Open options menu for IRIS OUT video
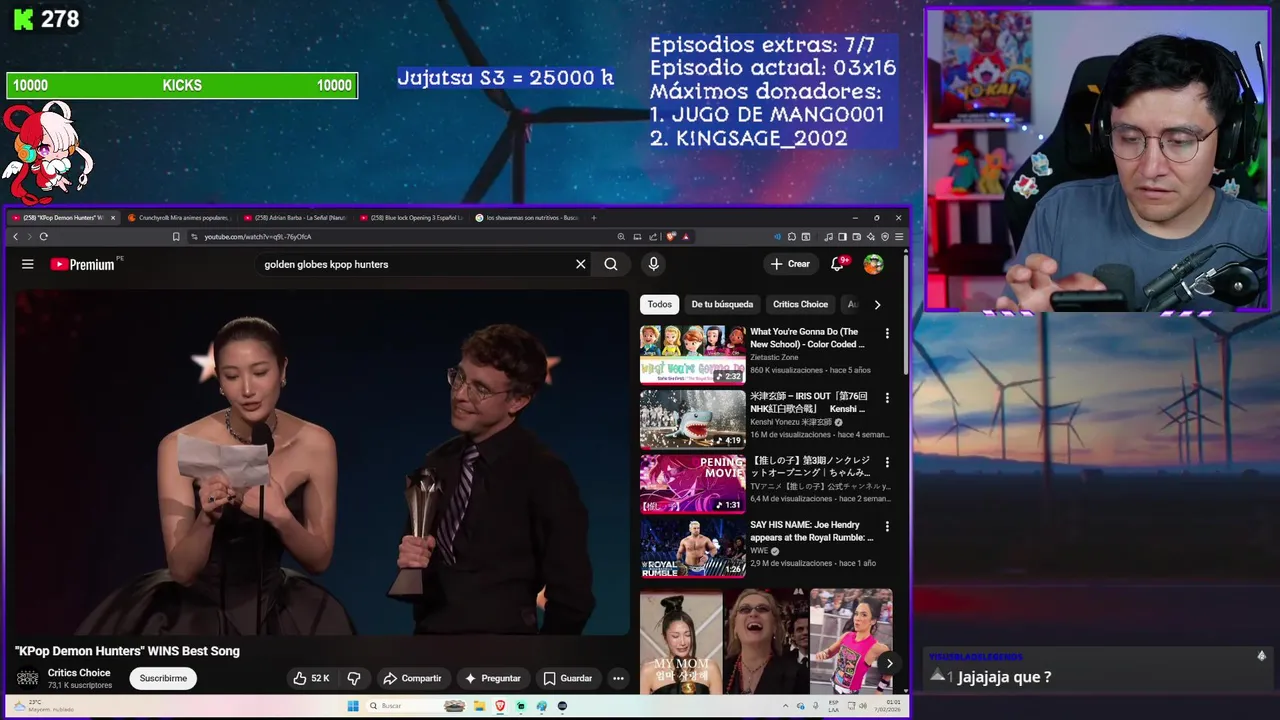Screen dimensions: 1280x720 tap(887, 398)
